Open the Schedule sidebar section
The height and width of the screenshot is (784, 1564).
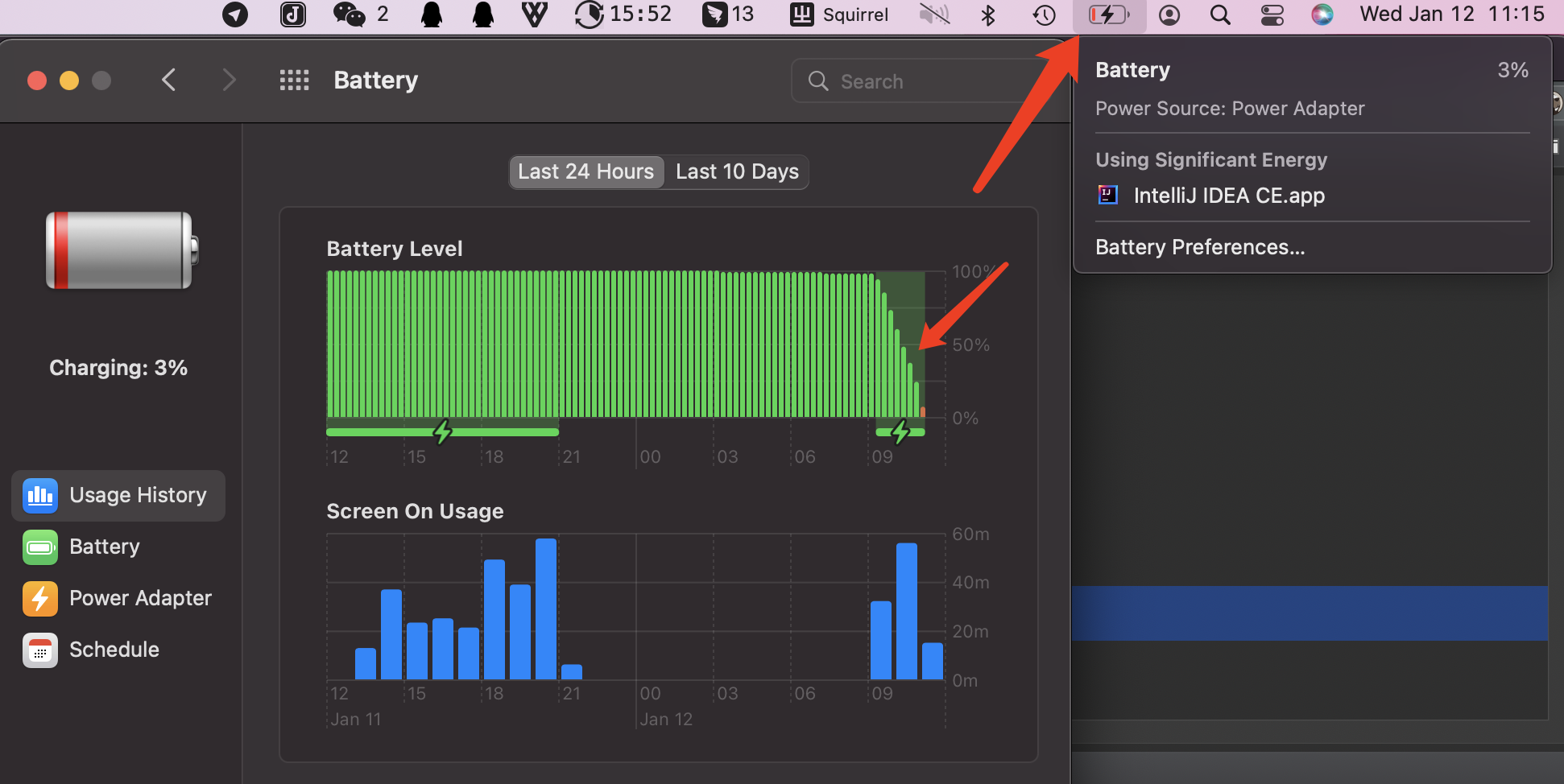pyautogui.click(x=118, y=650)
